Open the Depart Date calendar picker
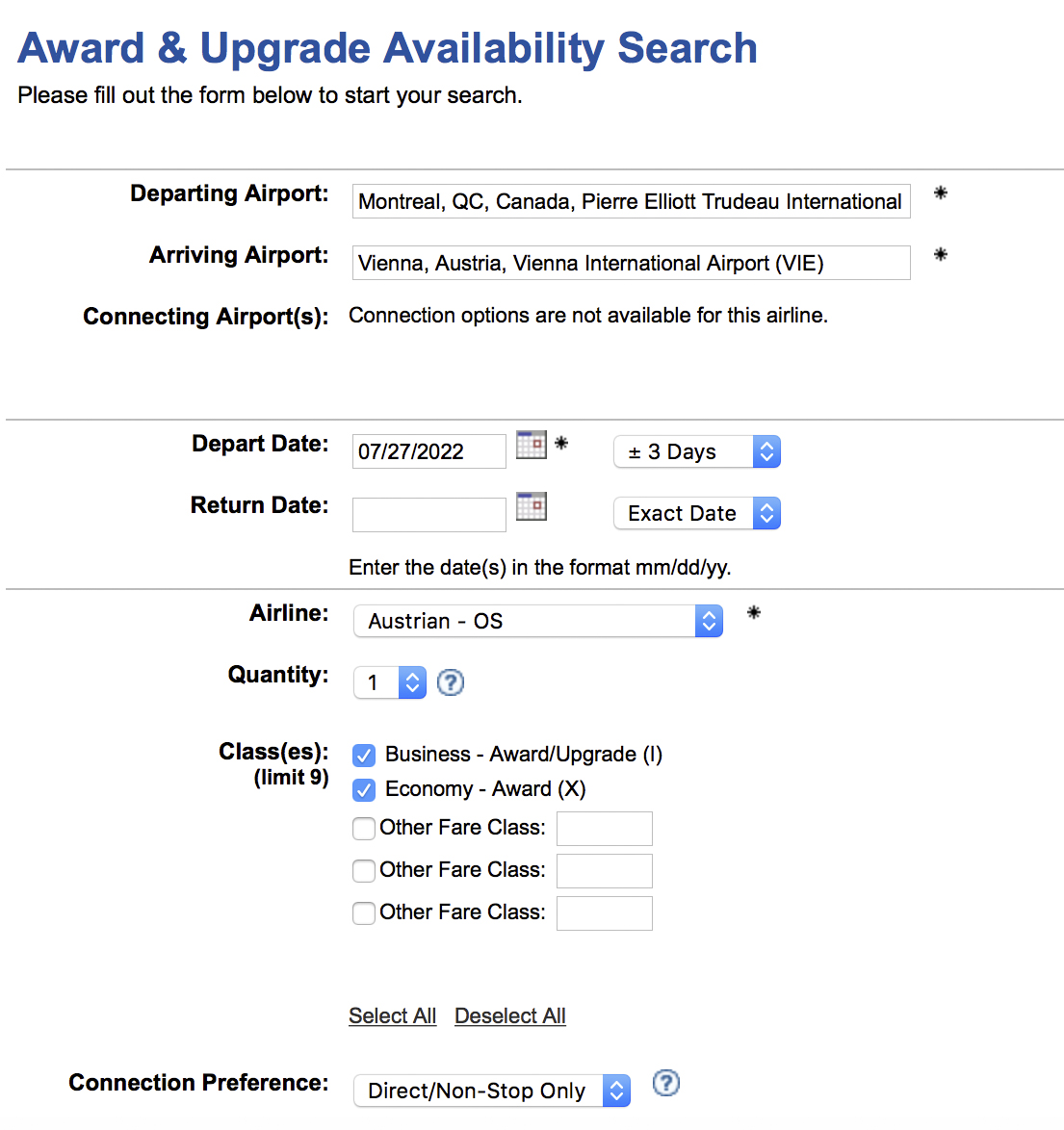The width and height of the screenshot is (1064, 1130). point(531,445)
